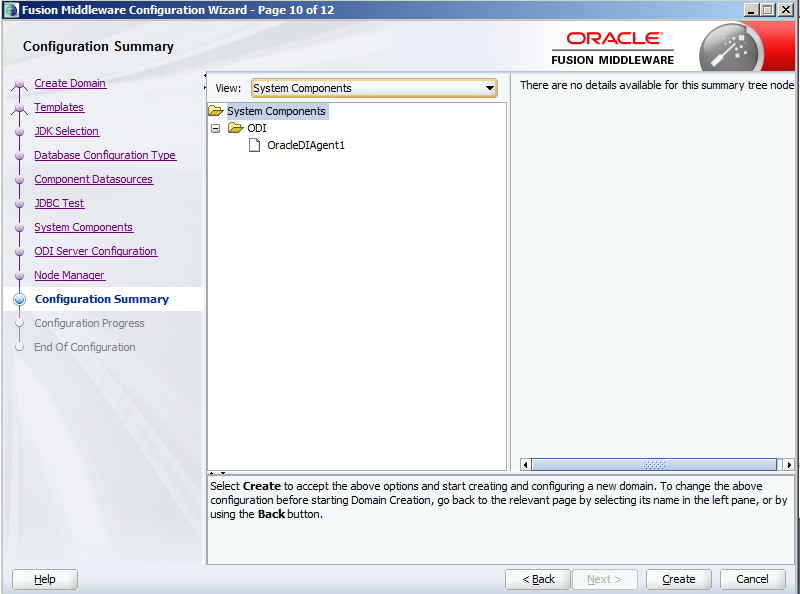Jump to Database Configuration Type step

tap(105, 155)
